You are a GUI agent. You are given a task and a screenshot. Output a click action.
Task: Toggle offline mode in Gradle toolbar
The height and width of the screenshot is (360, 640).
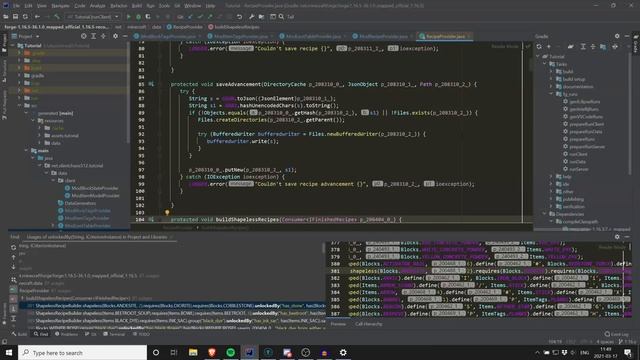pyautogui.click(x=615, y=47)
